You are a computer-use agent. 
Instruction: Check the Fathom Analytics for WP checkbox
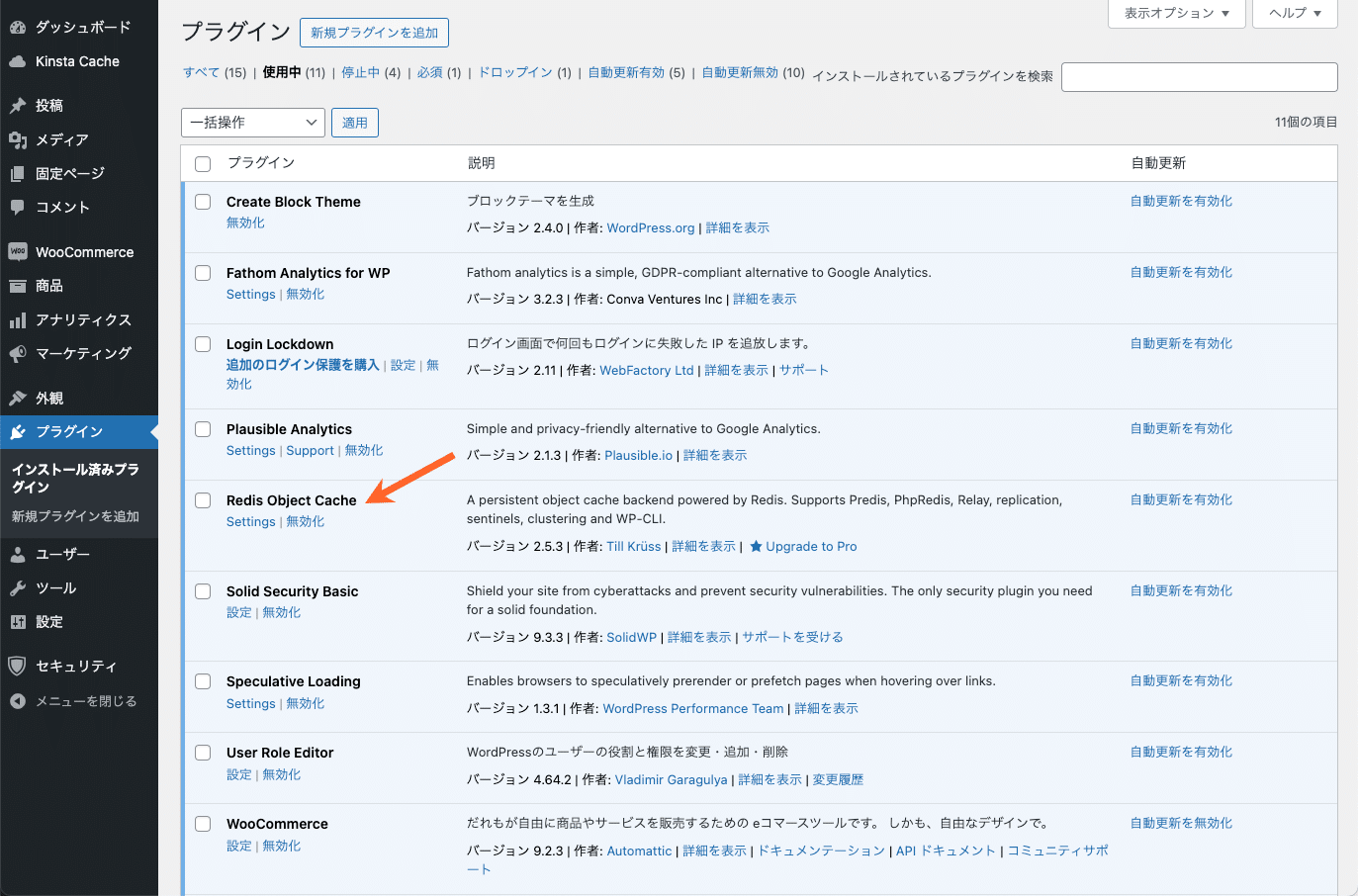click(203, 273)
